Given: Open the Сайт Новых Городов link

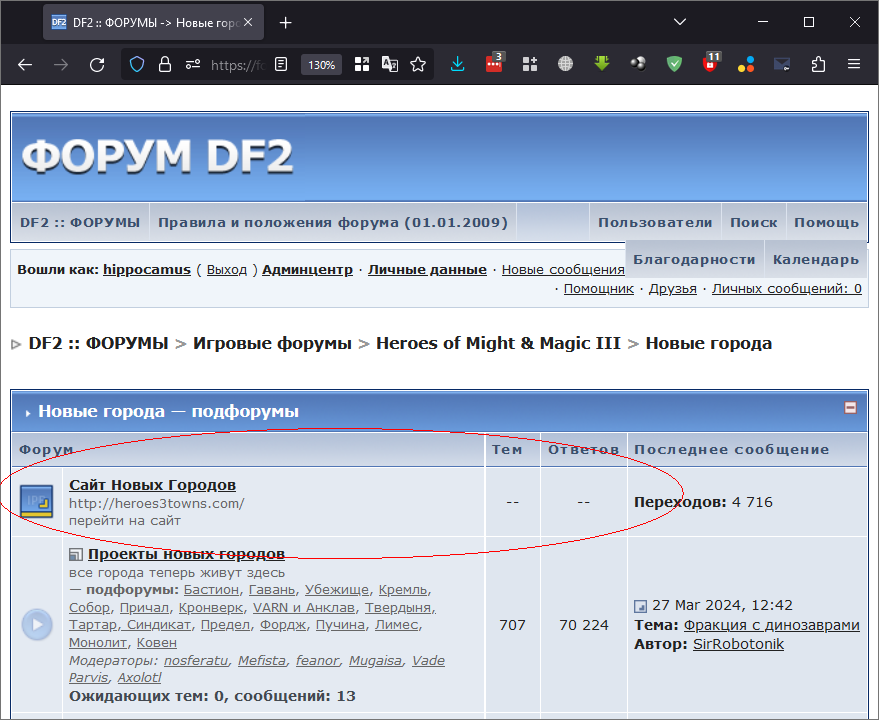Looking at the screenshot, I should (x=152, y=485).
